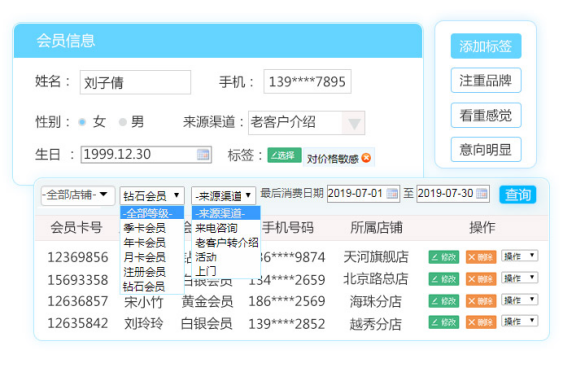563x372 pixels.
Task: Choose 来电咨询 from the source list
Action: (x=226, y=228)
